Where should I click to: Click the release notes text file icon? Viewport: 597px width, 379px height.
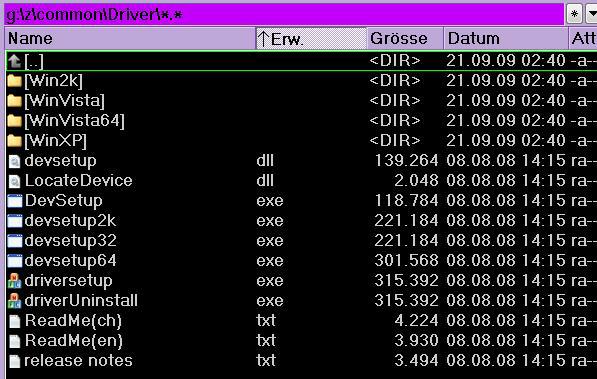[x=14, y=361]
